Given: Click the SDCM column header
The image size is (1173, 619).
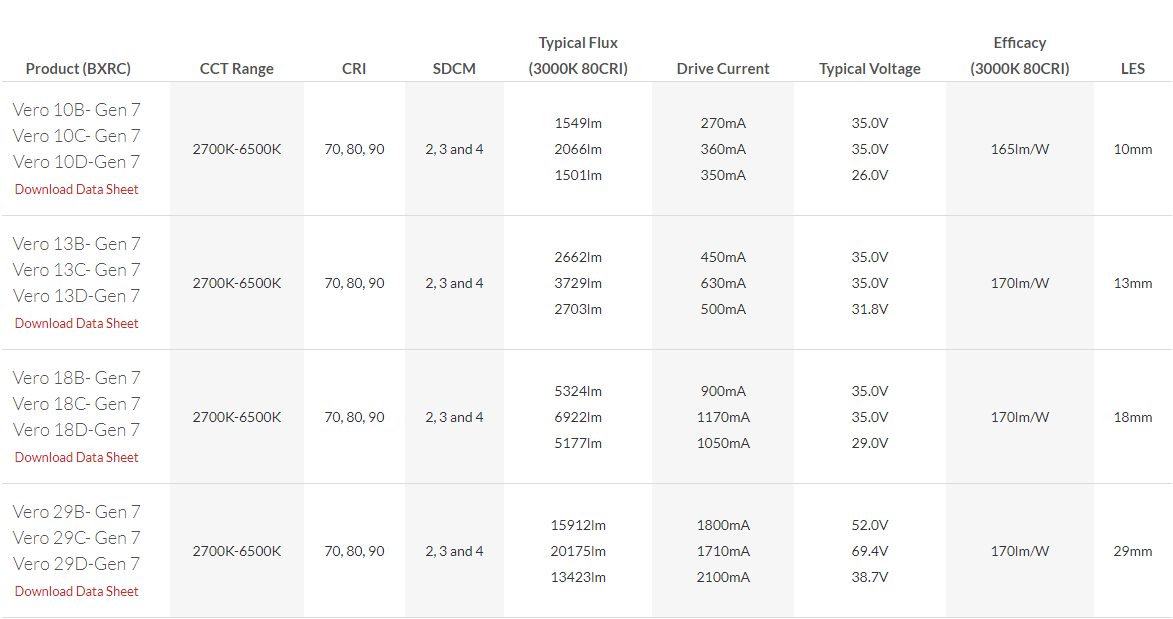Looking at the screenshot, I should pyautogui.click(x=454, y=69).
